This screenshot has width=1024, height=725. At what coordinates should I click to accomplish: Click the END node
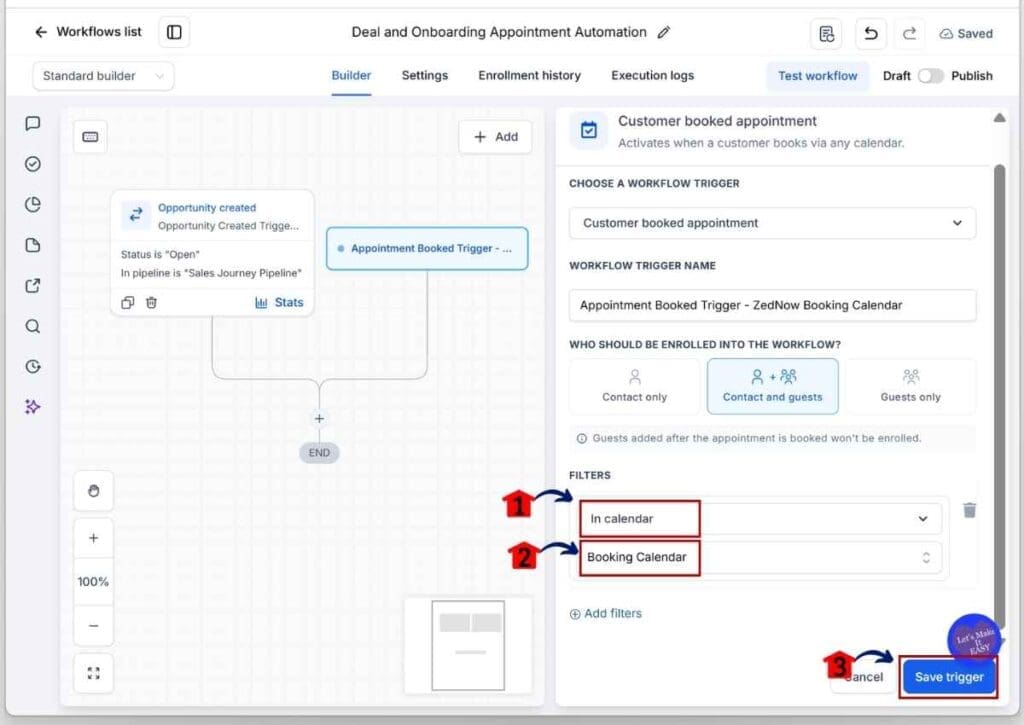coord(319,453)
